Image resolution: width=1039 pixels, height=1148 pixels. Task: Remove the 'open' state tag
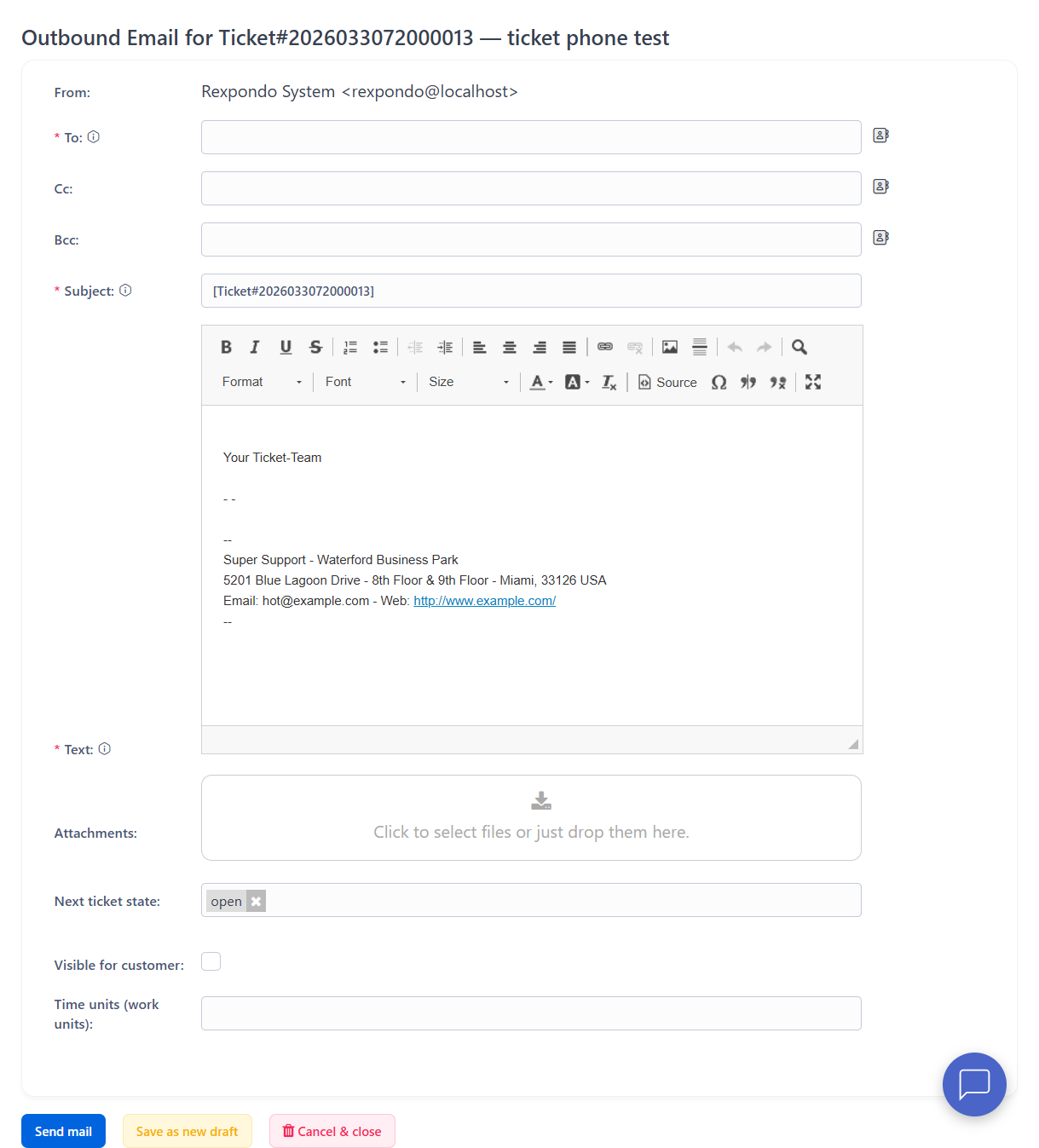256,901
